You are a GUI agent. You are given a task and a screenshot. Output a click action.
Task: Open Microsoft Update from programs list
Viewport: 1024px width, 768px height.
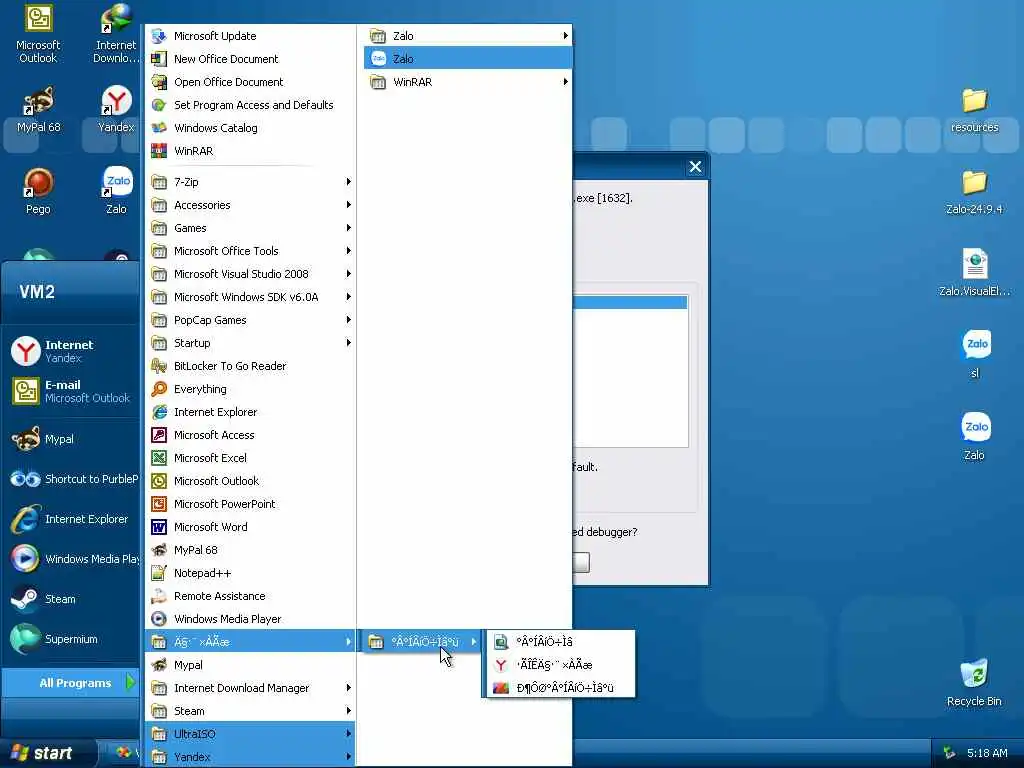click(249, 36)
